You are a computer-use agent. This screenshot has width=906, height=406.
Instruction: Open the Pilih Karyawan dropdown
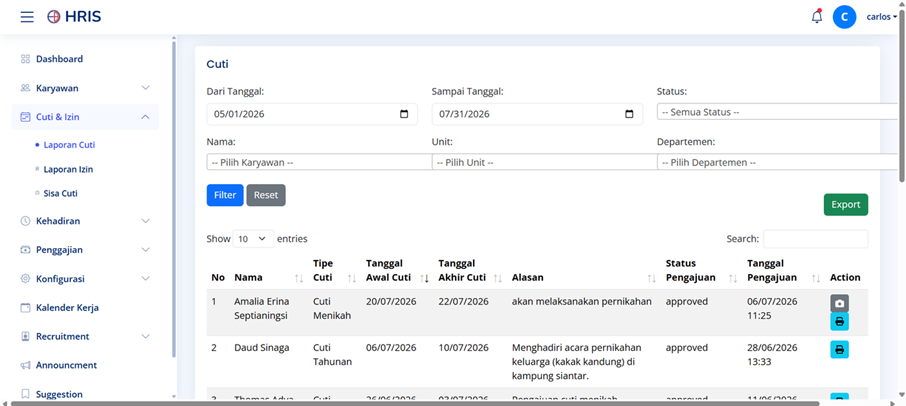[319, 162]
